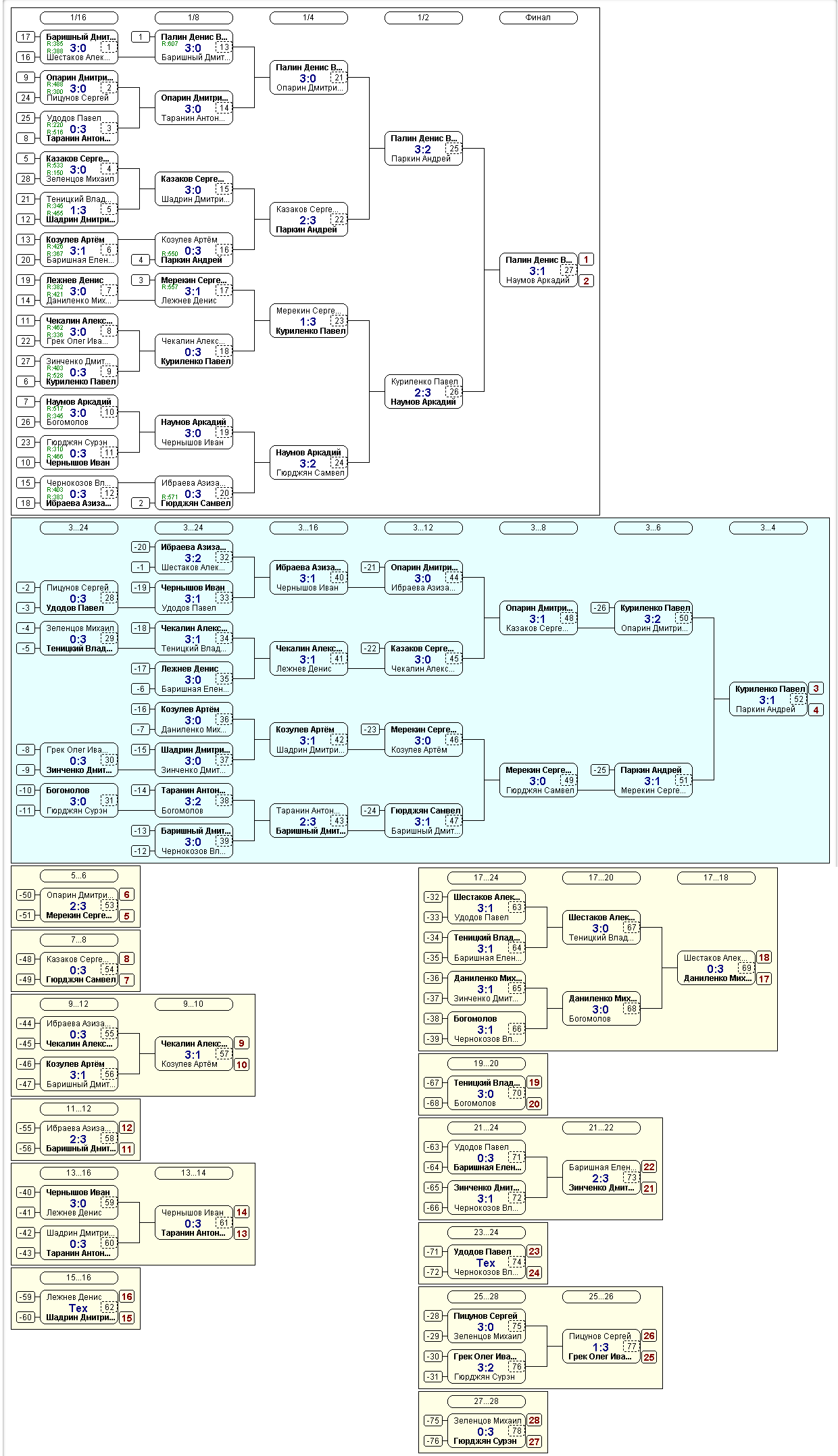Select "Паркин Андрей" in the 3...4 match 52
The height and width of the screenshot is (1456, 838).
(x=766, y=709)
